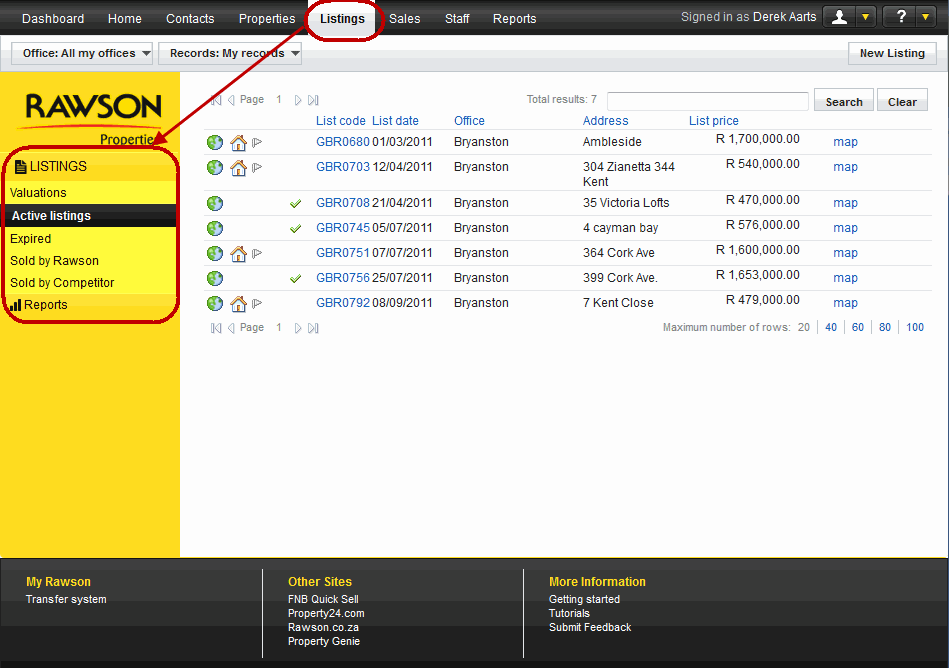Screen dimensions: 949x668
Task: Click the house icon for listing GBR0792
Action: click(x=238, y=304)
